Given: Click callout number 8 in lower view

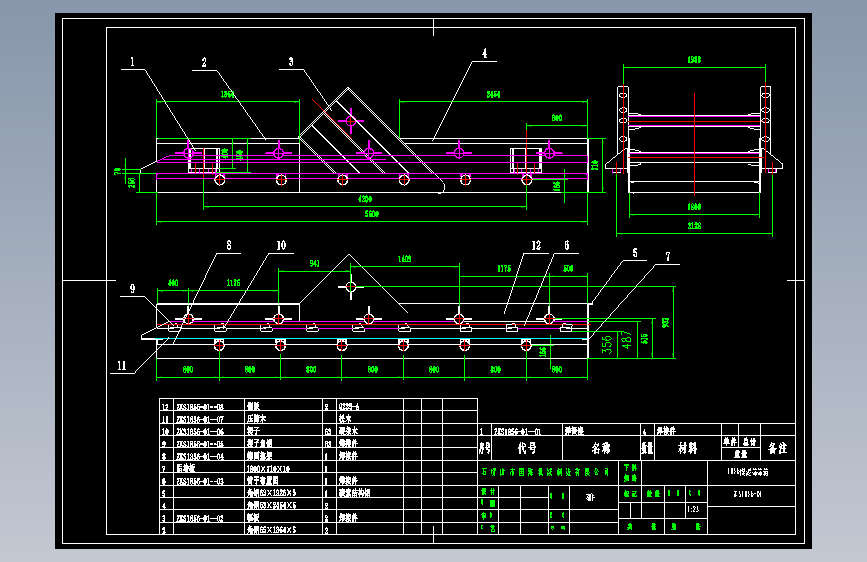Looking at the screenshot, I should click(229, 245).
